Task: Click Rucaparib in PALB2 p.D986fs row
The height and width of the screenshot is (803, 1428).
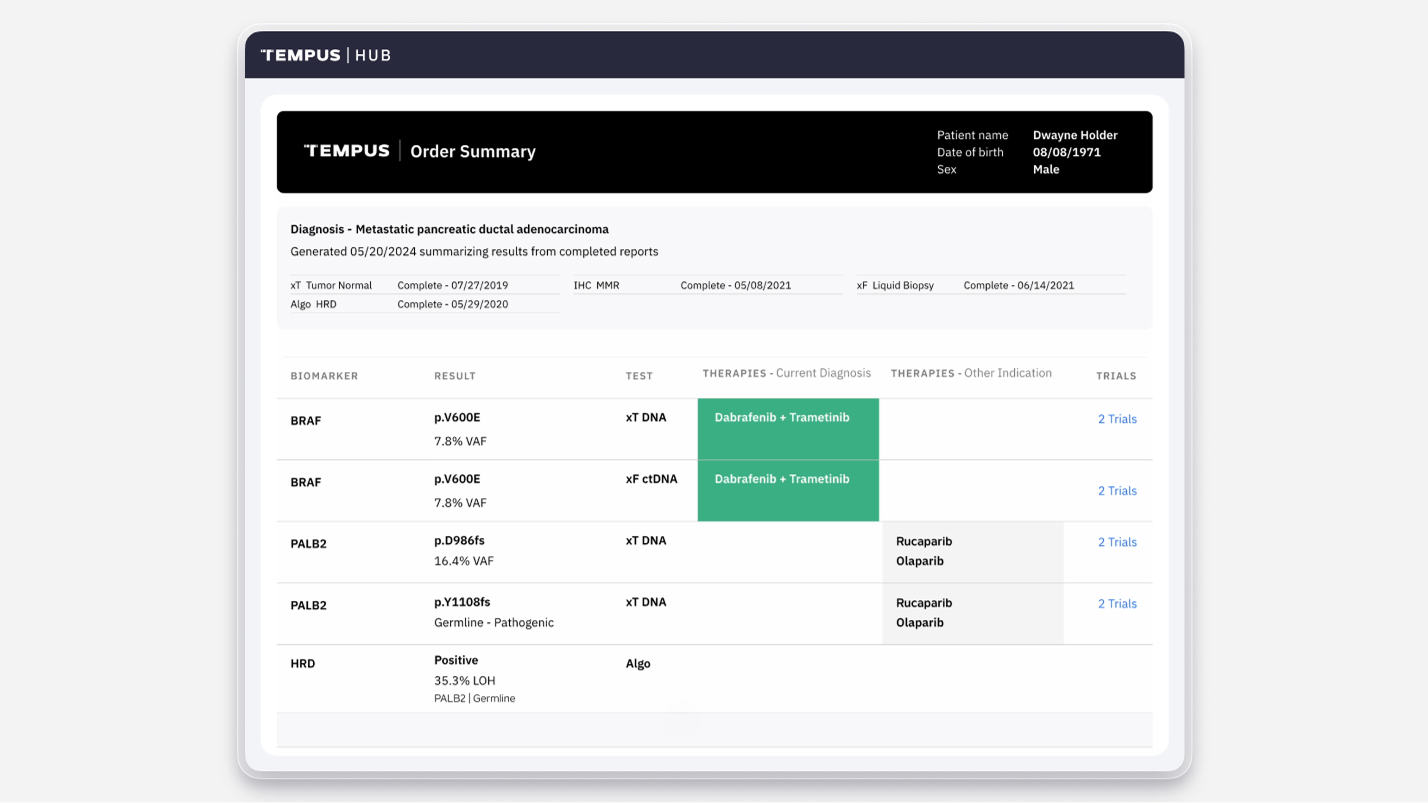Action: 924,541
